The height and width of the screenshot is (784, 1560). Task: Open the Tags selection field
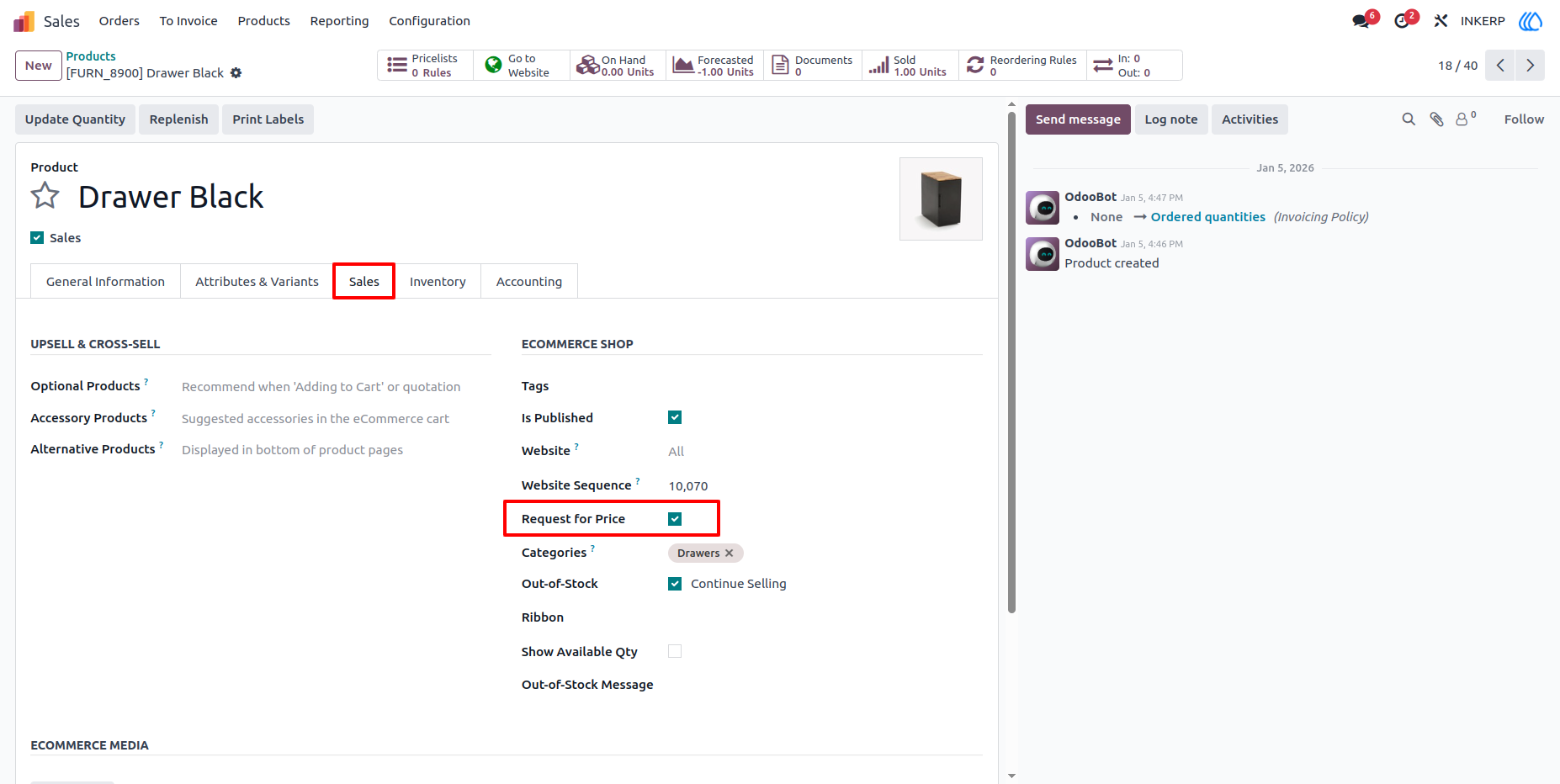click(825, 386)
